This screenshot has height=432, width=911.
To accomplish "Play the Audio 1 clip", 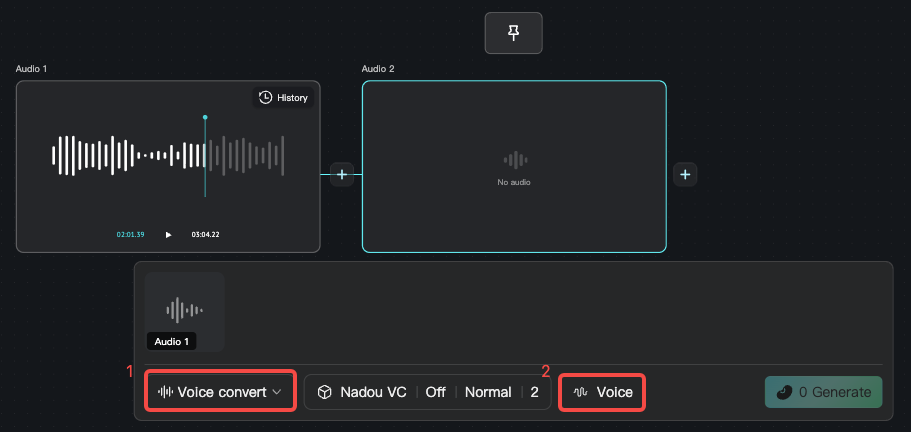I will tap(168, 235).
